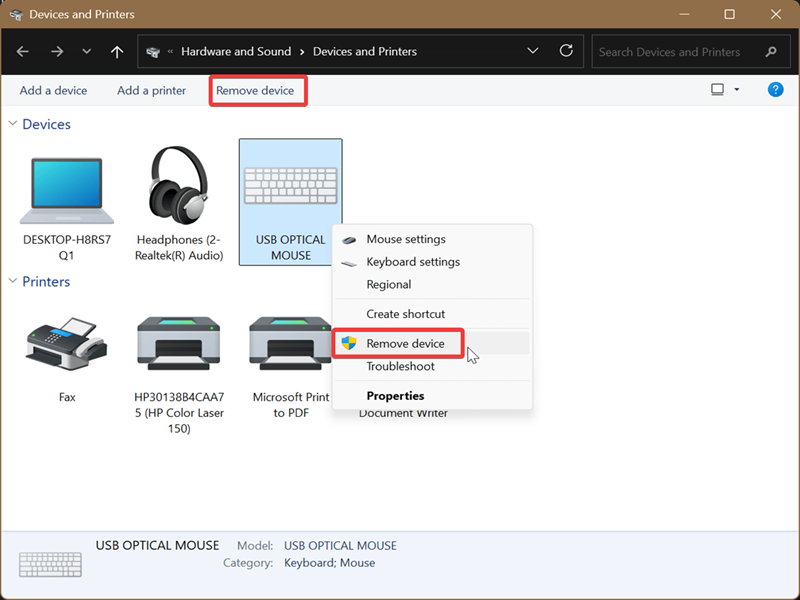Click Add a device in toolbar
800x600 pixels.
point(53,91)
